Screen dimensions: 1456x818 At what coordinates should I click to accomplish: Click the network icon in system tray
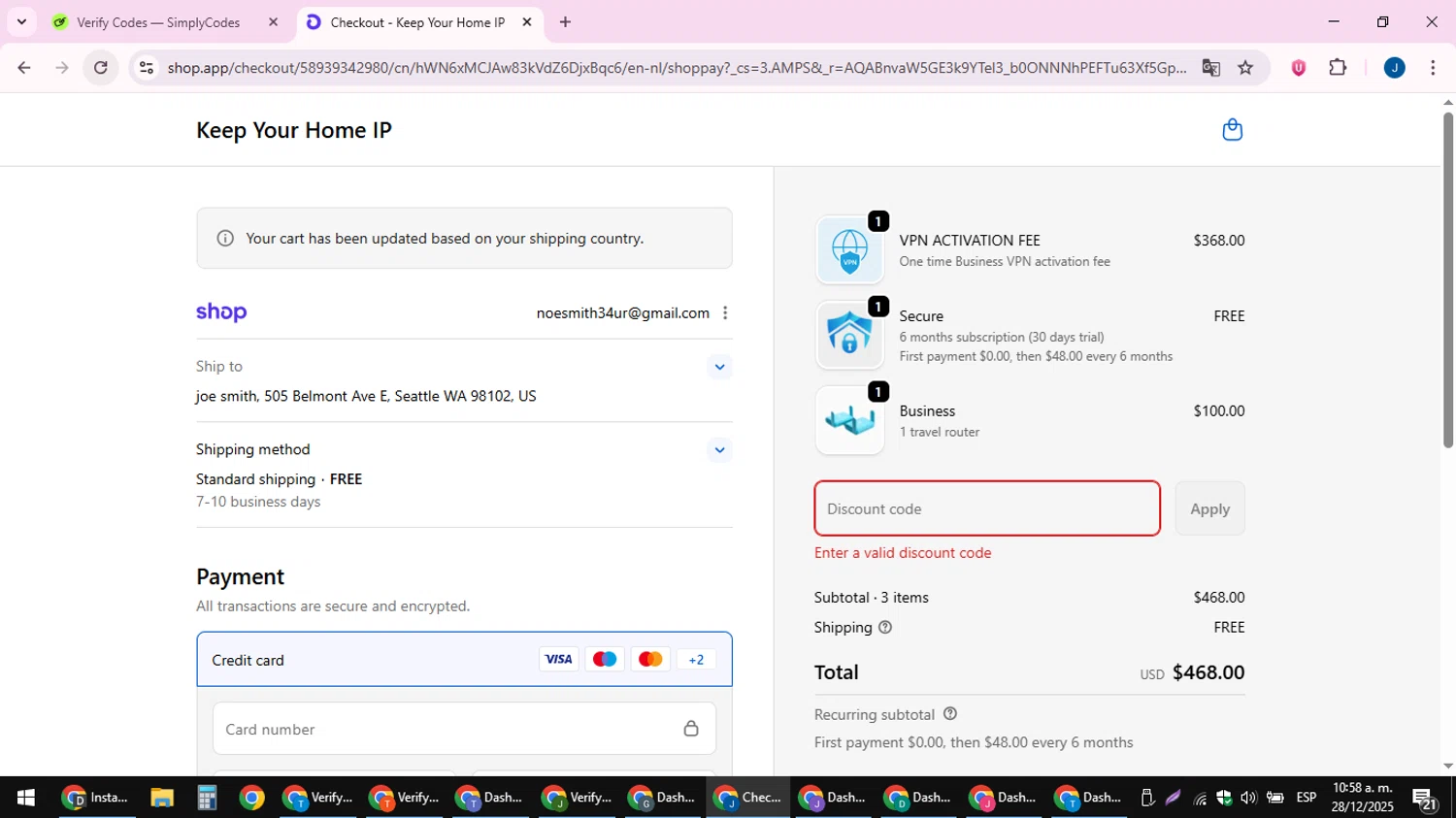(1200, 798)
